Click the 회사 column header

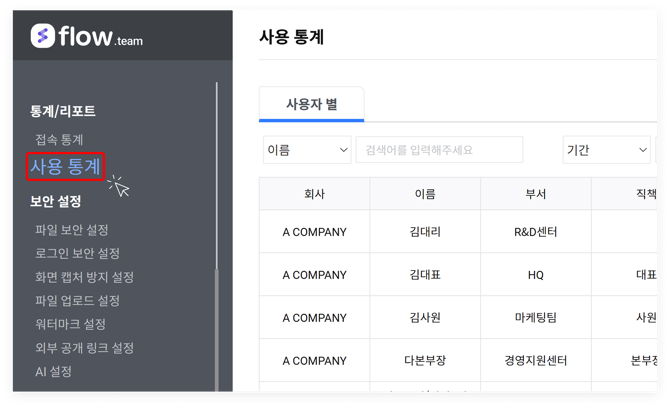pyautogui.click(x=314, y=194)
